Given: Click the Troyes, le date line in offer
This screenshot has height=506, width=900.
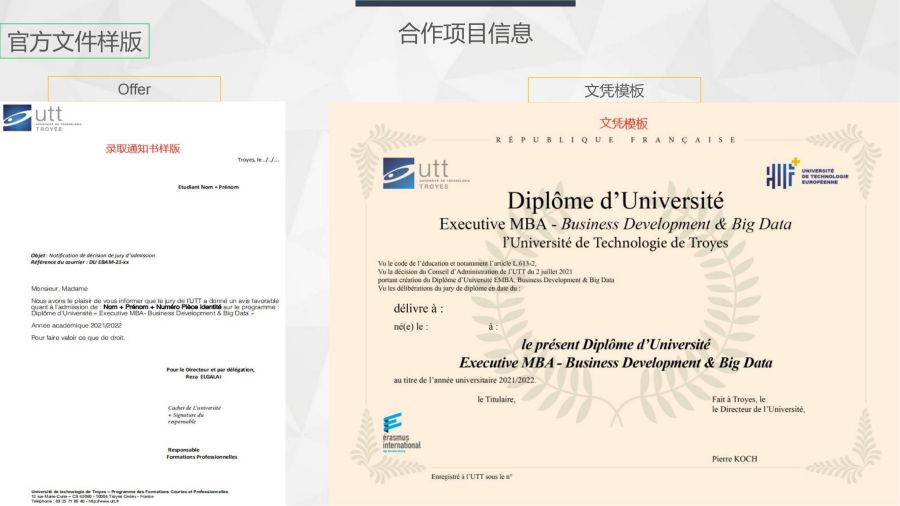Looking at the screenshot, I should click(x=258, y=159).
